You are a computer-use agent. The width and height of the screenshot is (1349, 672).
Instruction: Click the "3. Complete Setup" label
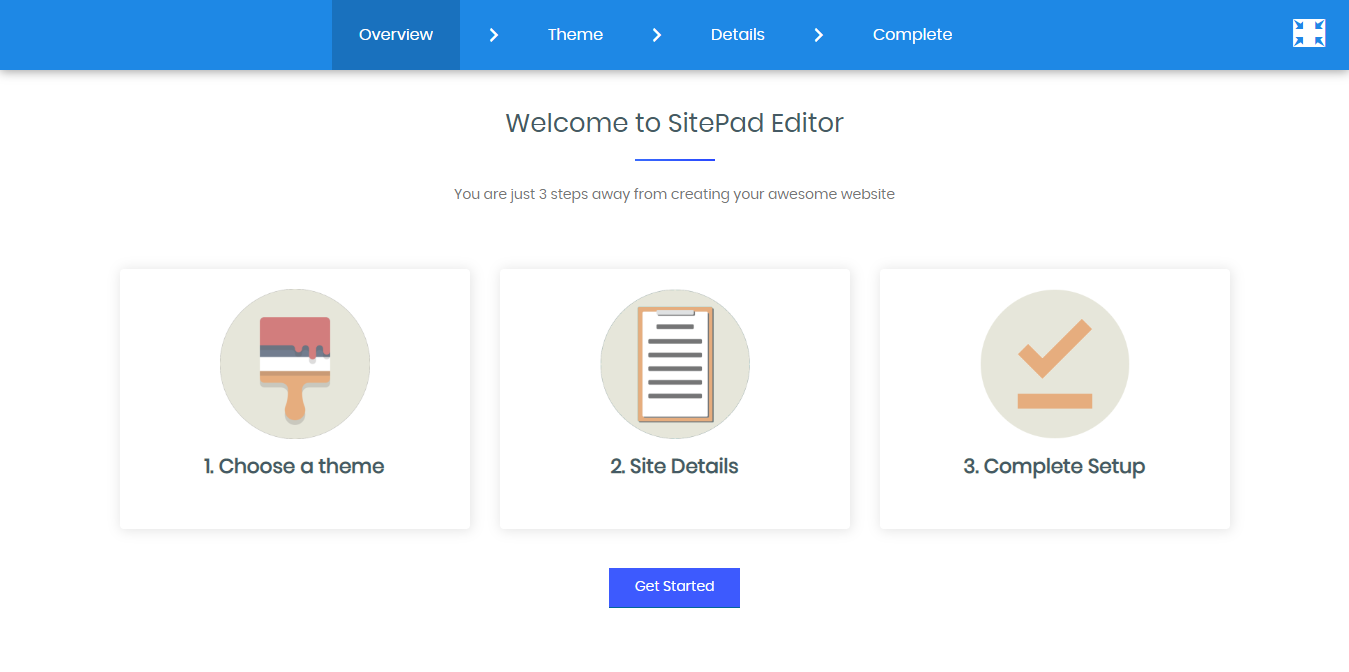[1054, 466]
